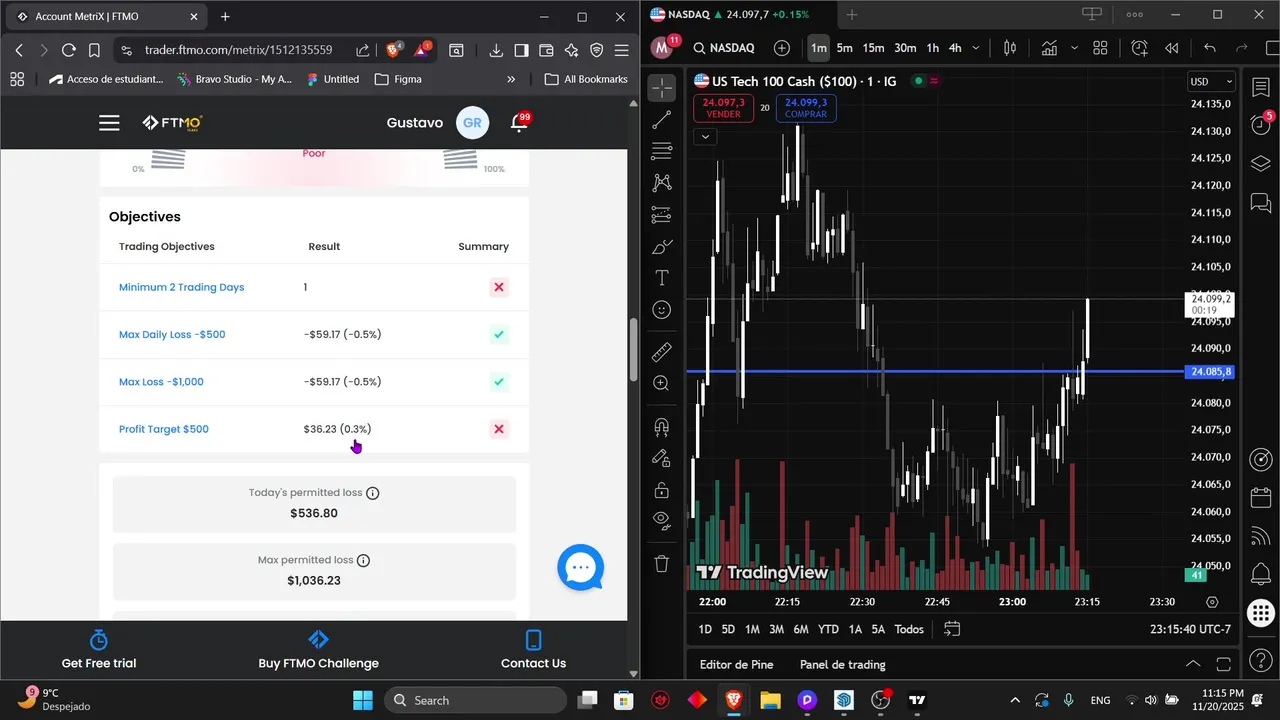This screenshot has height=720, width=1280.
Task: Open the FTMO hamburger menu
Action: [109, 122]
